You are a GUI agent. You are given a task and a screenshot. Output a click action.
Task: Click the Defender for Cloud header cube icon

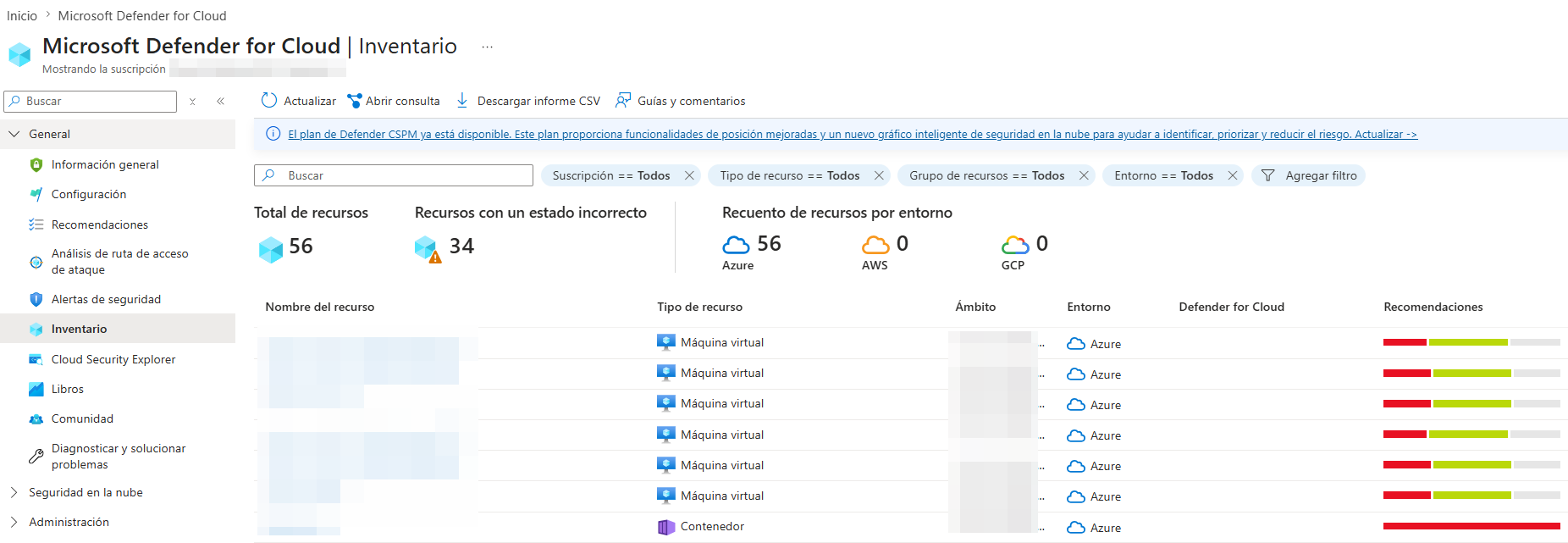(19, 54)
